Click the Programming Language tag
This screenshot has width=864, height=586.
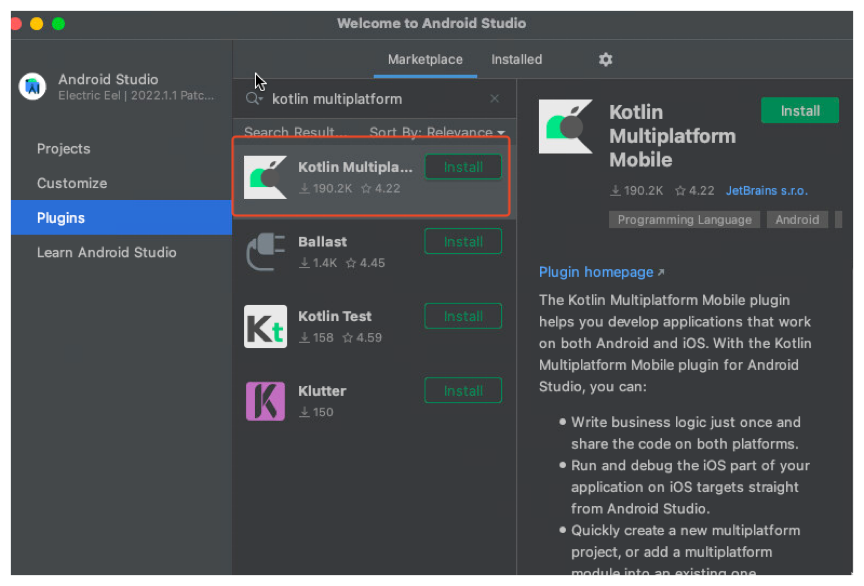(x=684, y=219)
